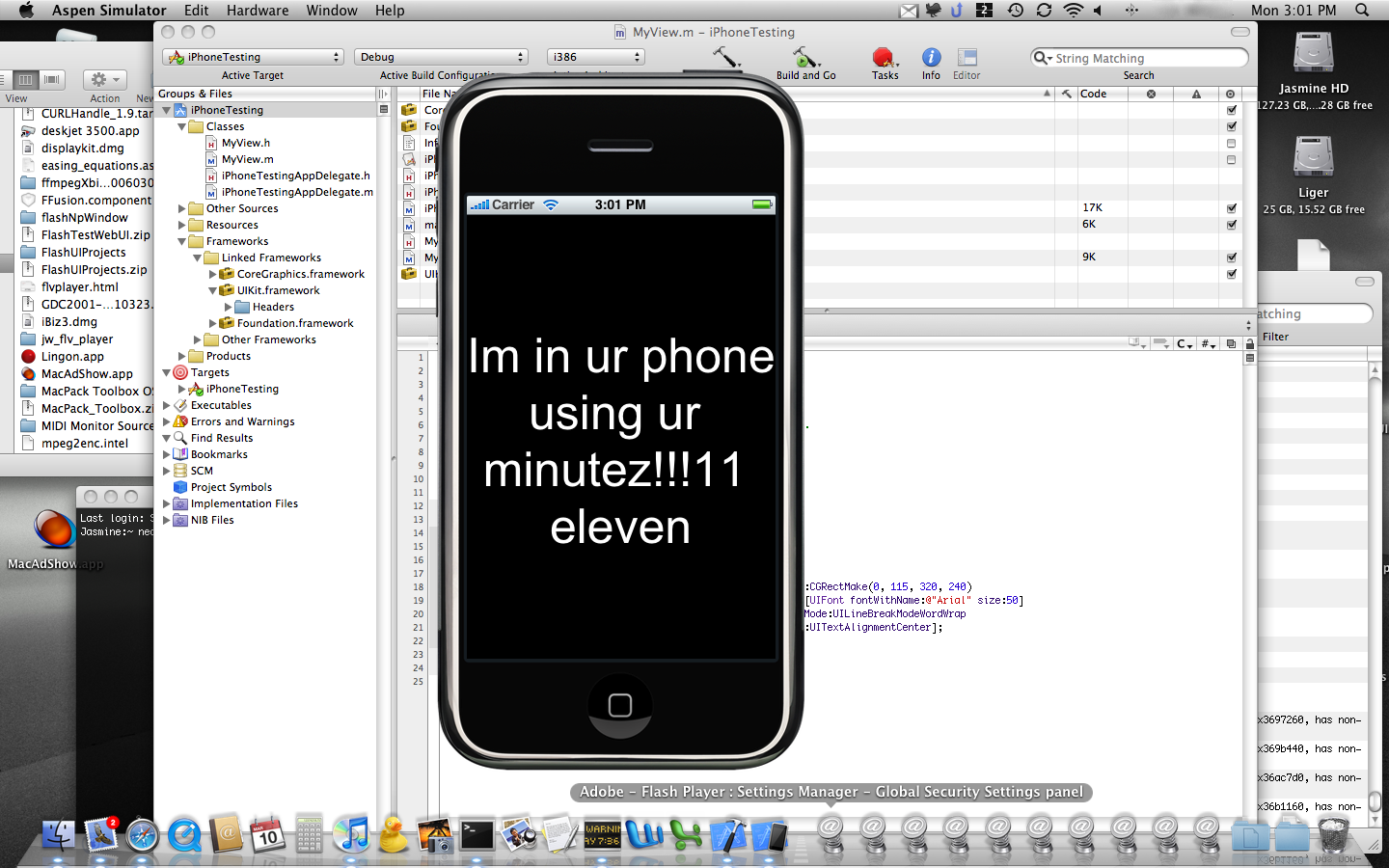Select iPhoneTestingAppDelegate.m in the tree
The width and height of the screenshot is (1389, 868).
pyautogui.click(x=297, y=192)
